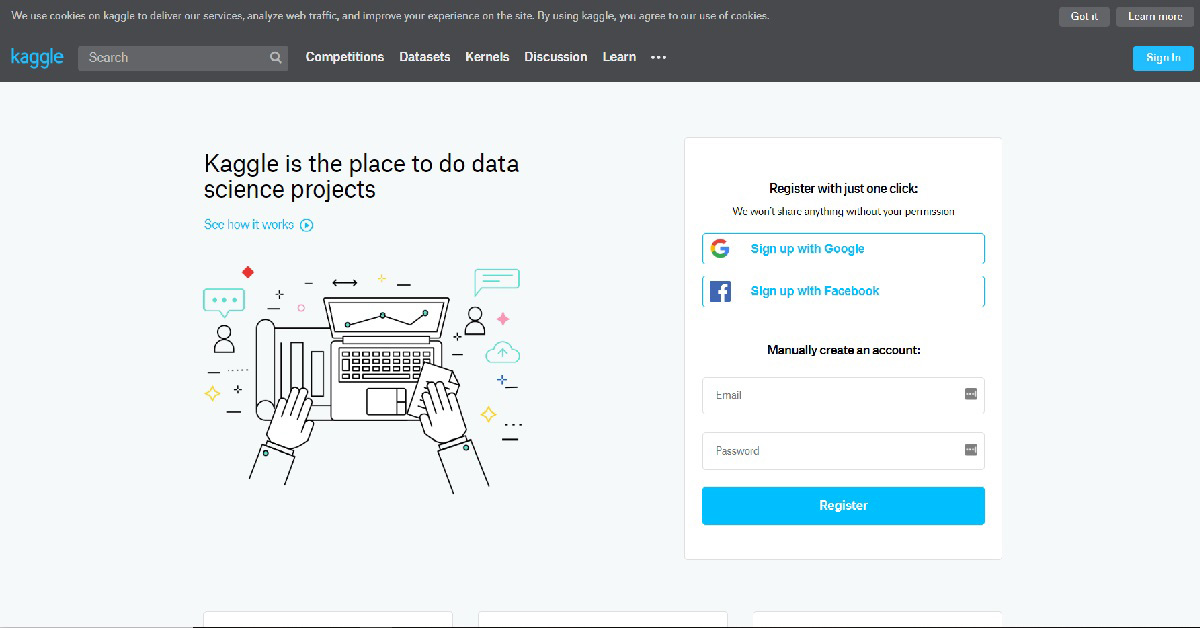Screen dimensions: 1200x628
Task: Click the icon inside the Email field
Action: 968,394
